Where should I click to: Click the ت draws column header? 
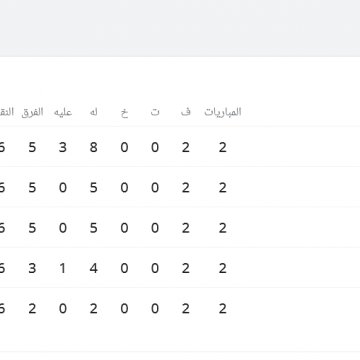(x=155, y=112)
